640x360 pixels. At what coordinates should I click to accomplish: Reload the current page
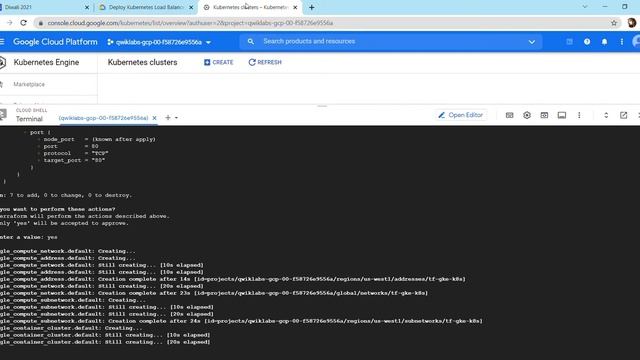pyautogui.click(x=23, y=23)
